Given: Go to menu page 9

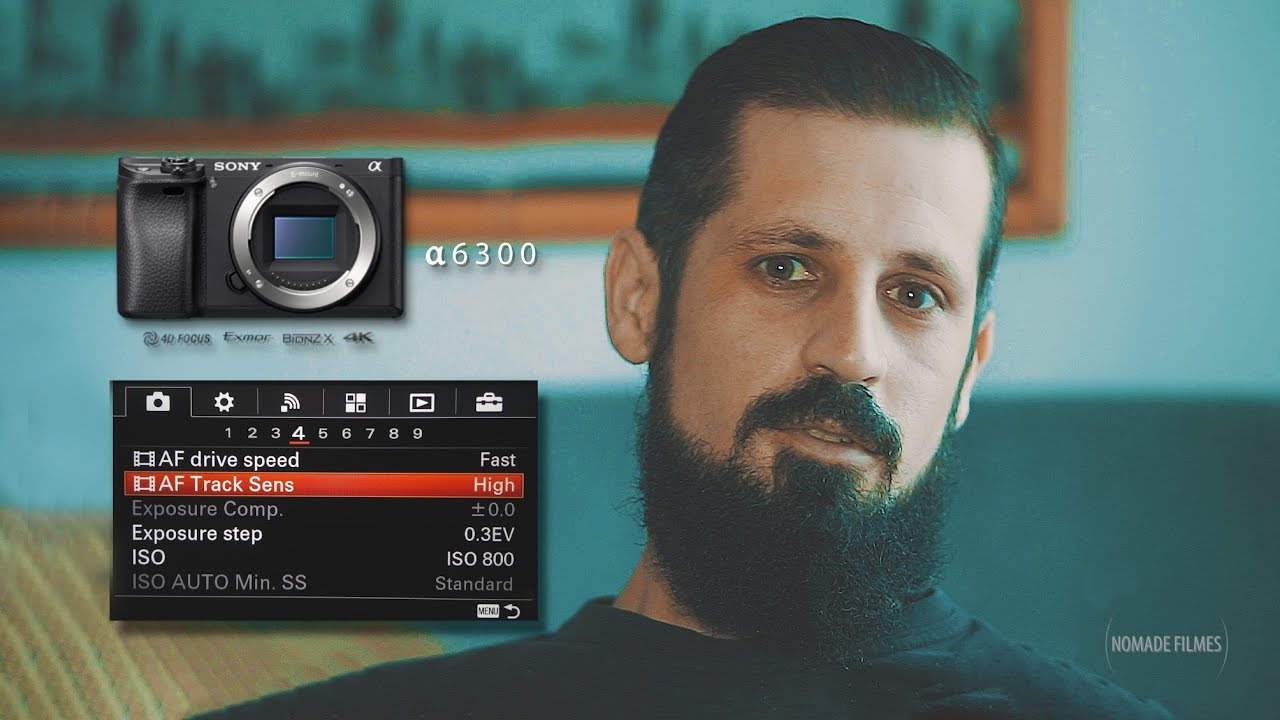Looking at the screenshot, I should [417, 433].
